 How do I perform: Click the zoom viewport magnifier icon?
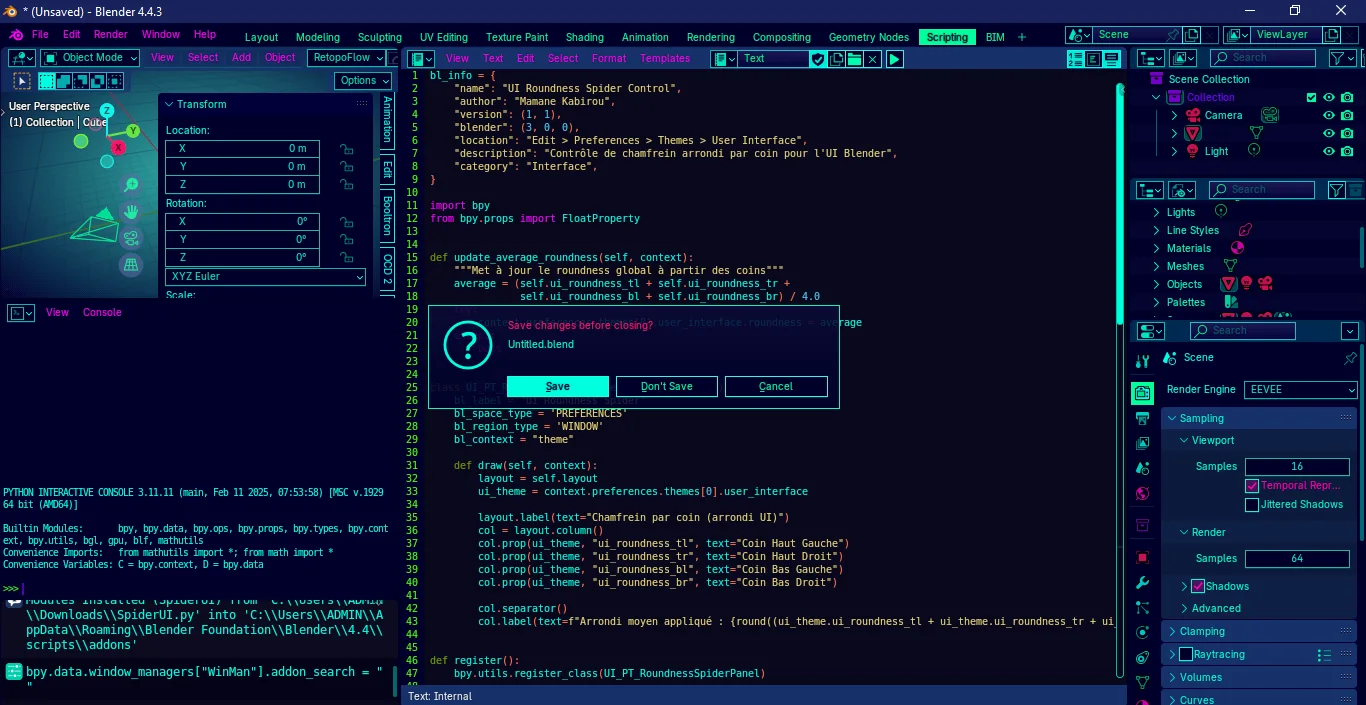pyautogui.click(x=131, y=185)
